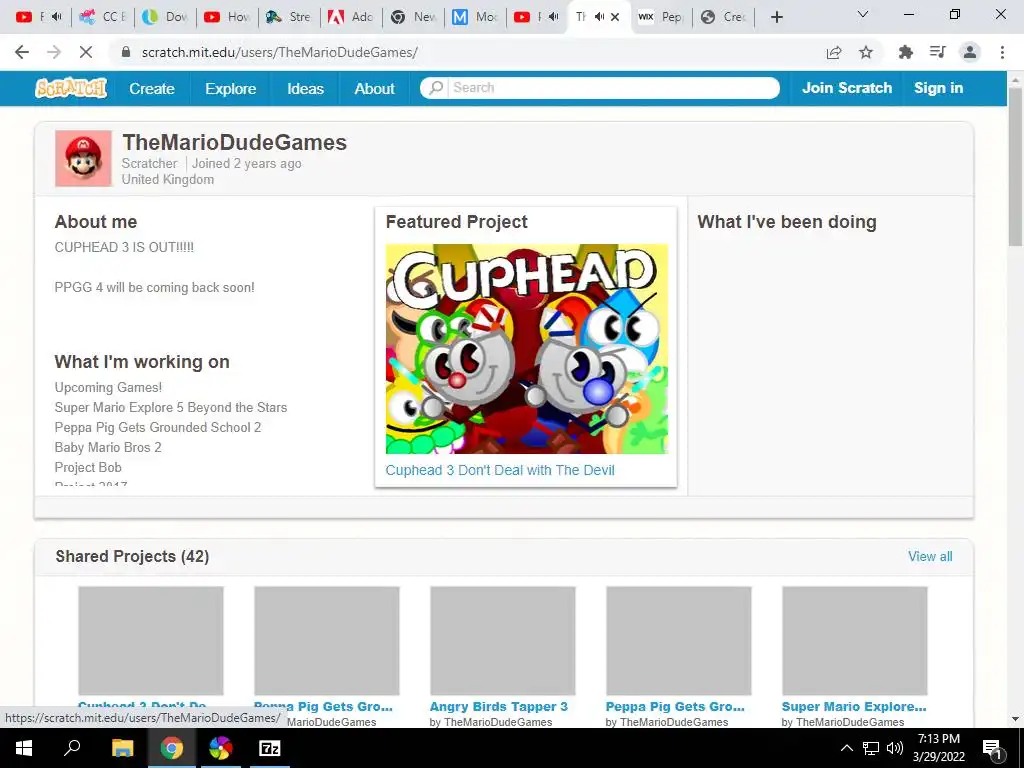Open Cuphead 3 Don't Deal with The Devil link
The width and height of the screenshot is (1024, 768).
pyautogui.click(x=500, y=470)
